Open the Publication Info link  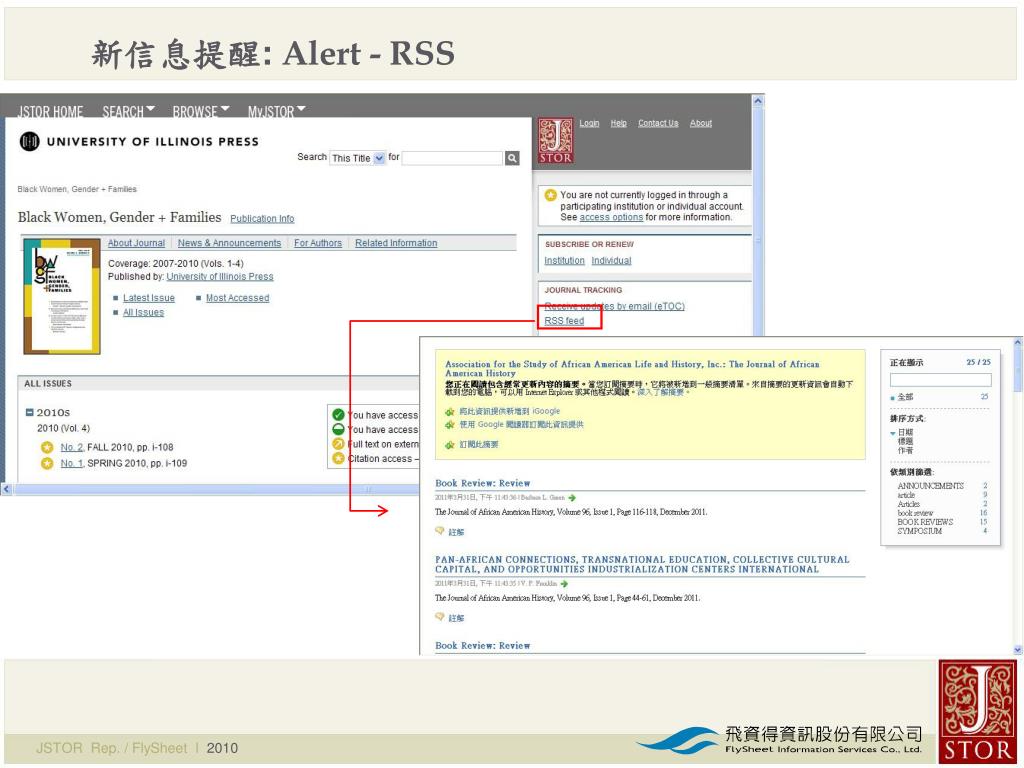pos(263,219)
